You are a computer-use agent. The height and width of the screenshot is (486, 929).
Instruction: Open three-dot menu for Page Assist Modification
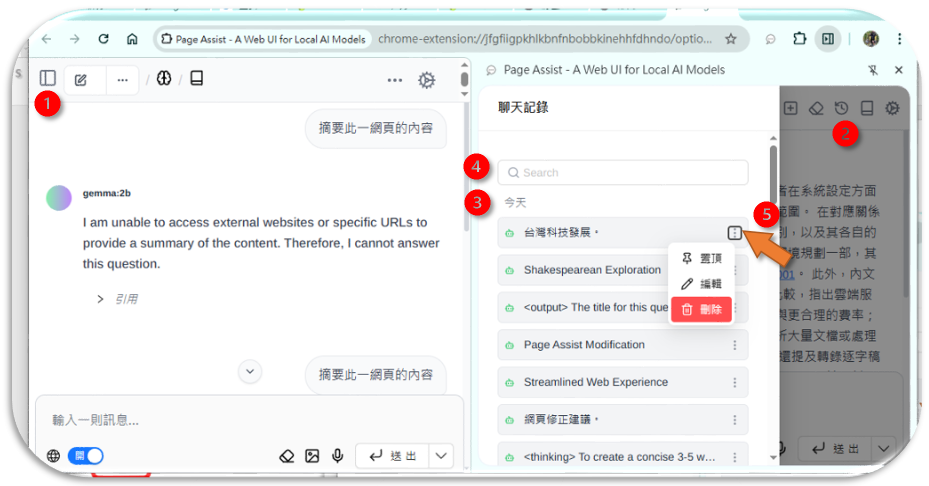tap(735, 345)
